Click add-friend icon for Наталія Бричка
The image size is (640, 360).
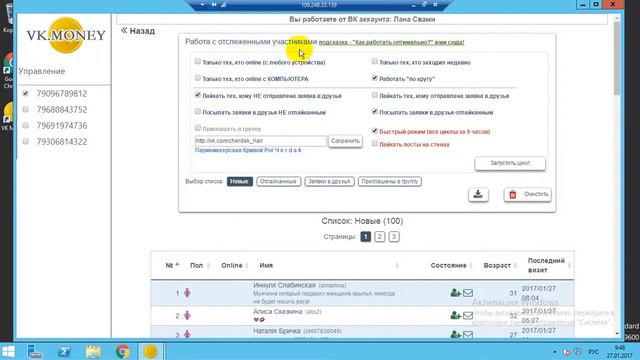pos(456,334)
